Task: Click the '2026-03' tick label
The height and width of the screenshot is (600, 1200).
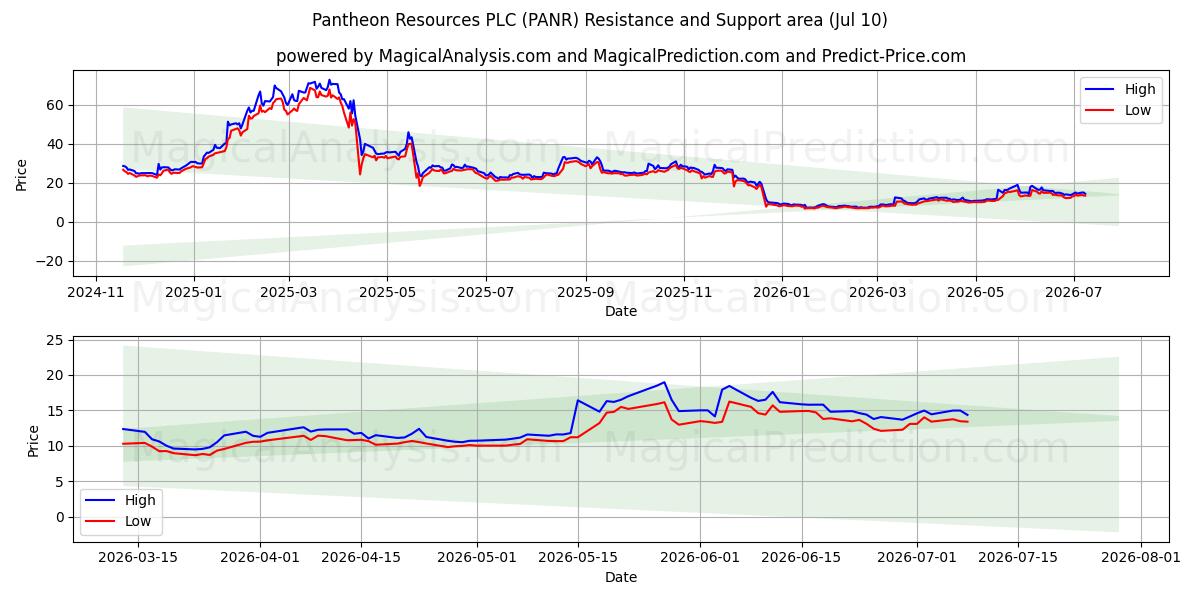Action: [877, 293]
